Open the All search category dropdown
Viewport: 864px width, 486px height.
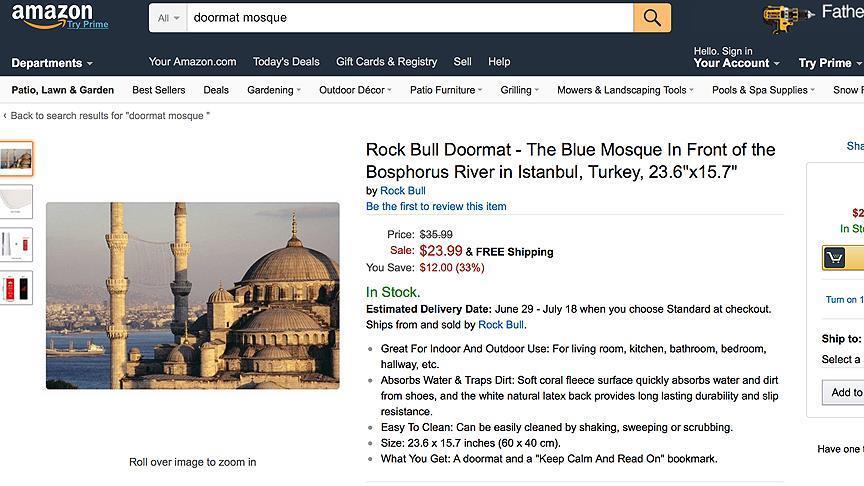click(x=168, y=18)
